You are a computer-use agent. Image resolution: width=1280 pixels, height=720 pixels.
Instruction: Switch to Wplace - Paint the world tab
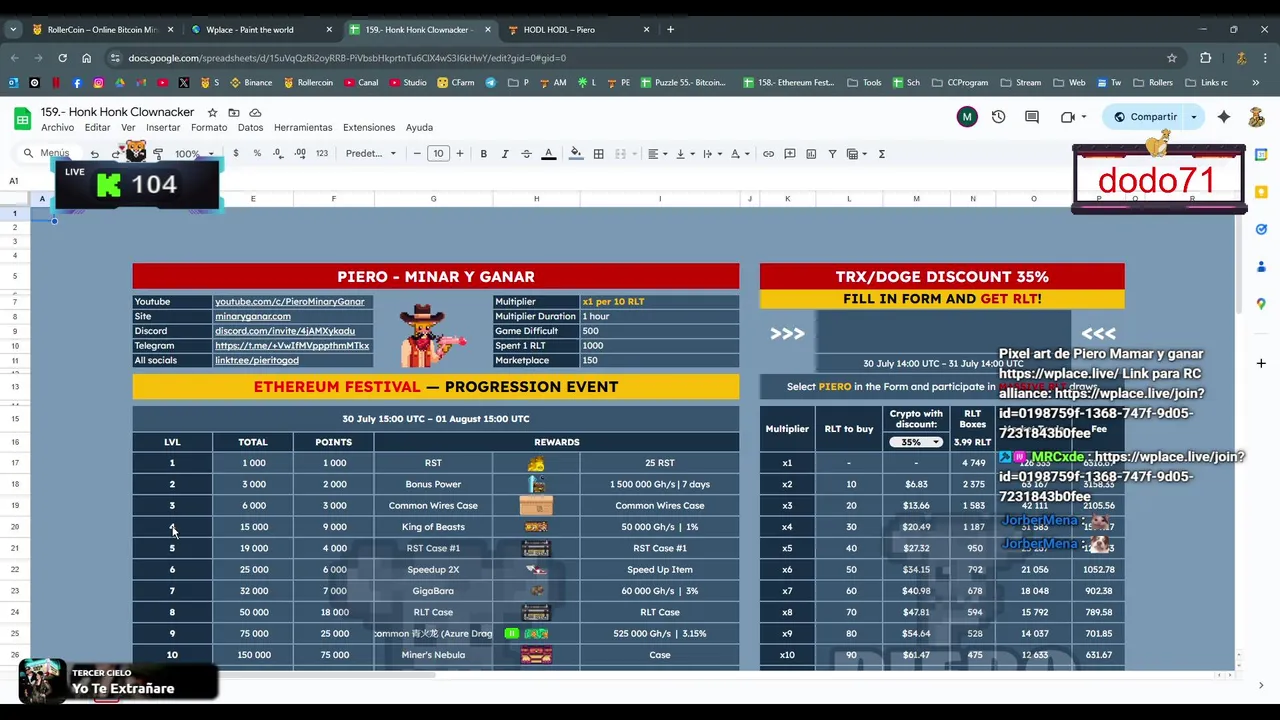click(262, 30)
